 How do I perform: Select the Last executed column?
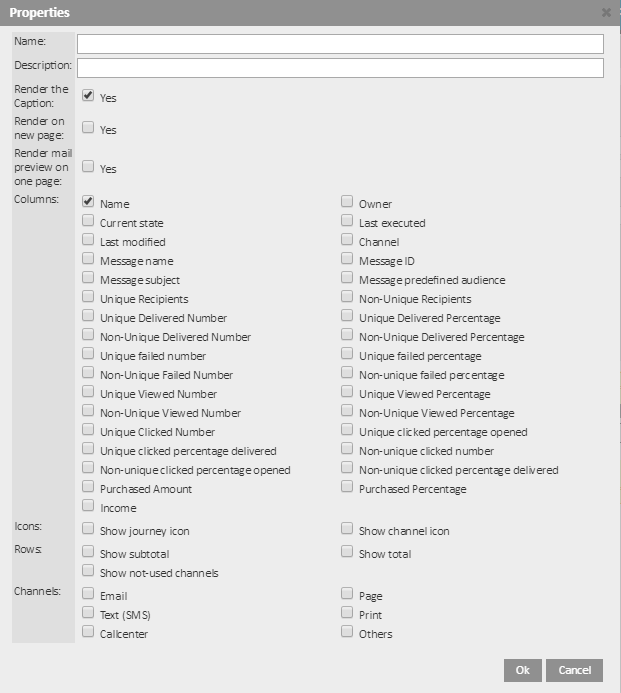347,221
